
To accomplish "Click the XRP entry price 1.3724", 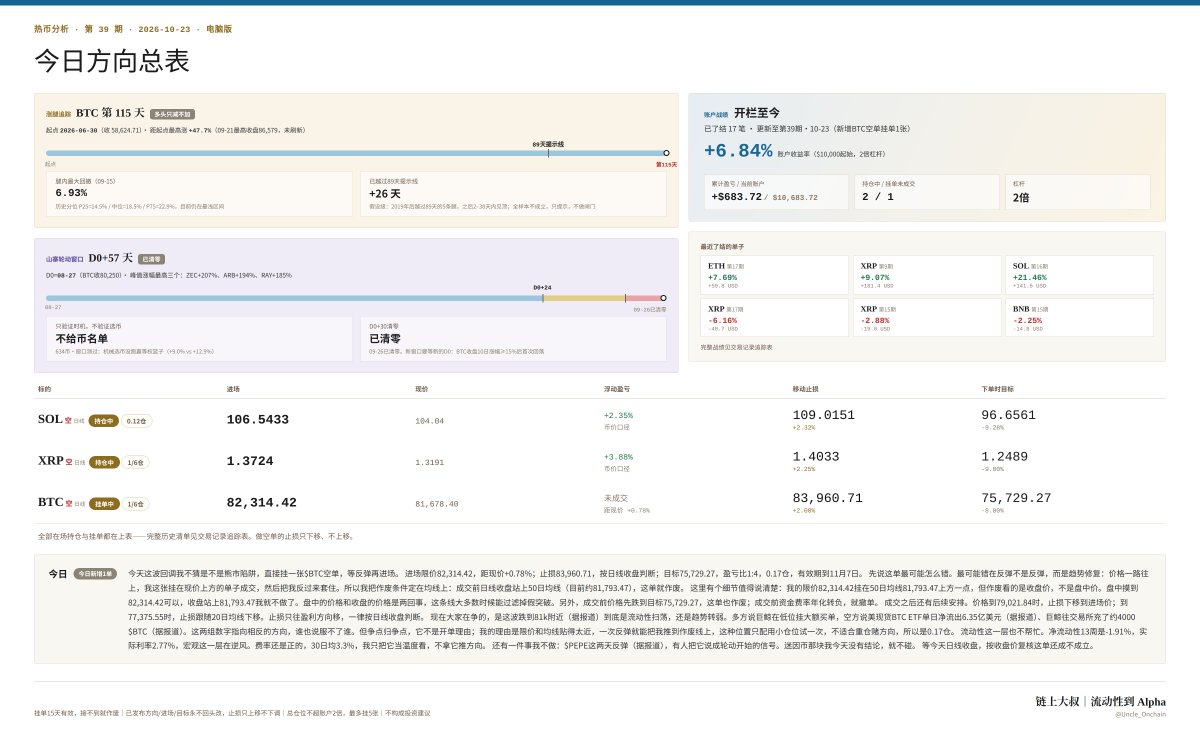I will click(249, 462).
